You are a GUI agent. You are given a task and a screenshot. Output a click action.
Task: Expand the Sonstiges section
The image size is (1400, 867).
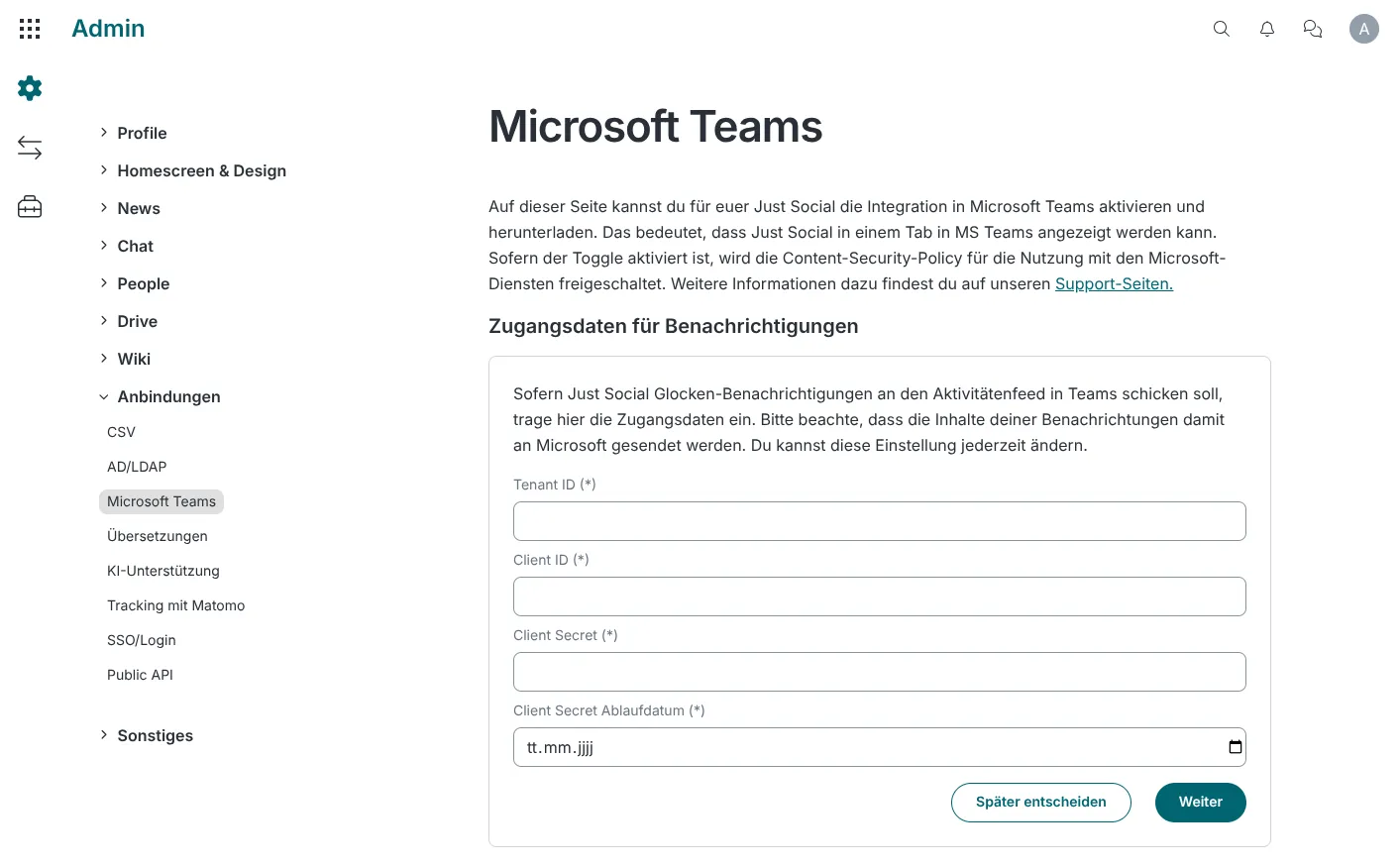(x=146, y=735)
